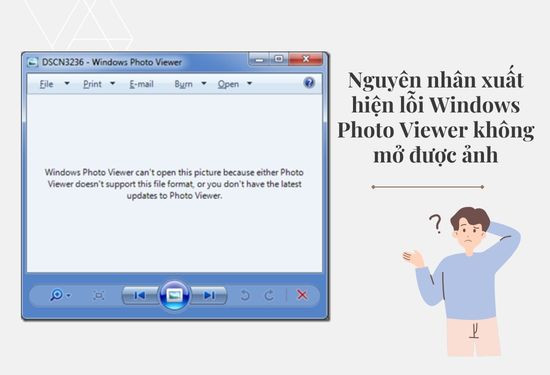Viewport: 550px width, 375px height.
Task: Open the Open menu
Action: tap(228, 84)
